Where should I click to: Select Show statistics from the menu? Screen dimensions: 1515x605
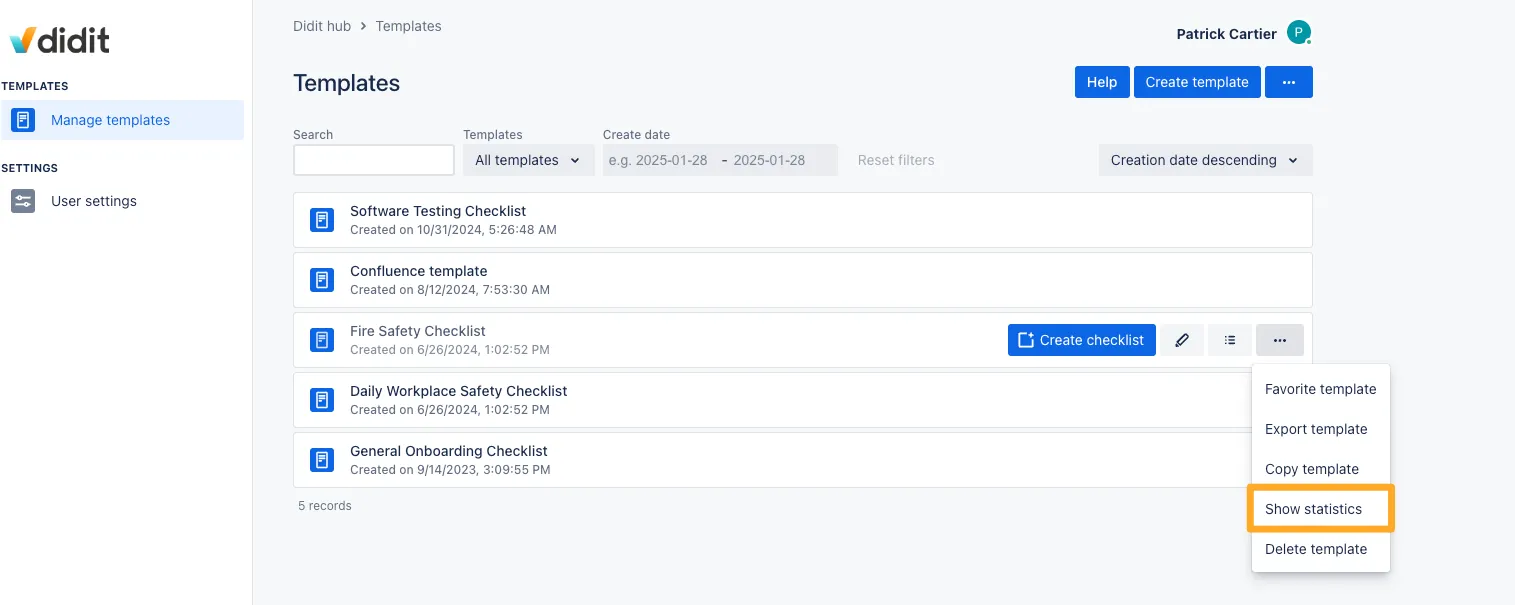point(1320,509)
